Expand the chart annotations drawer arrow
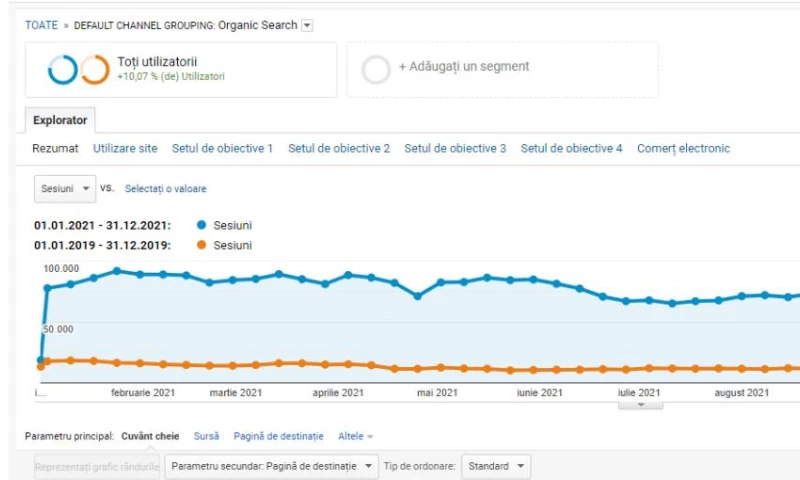Screen dimensions: 800x480 (641, 405)
